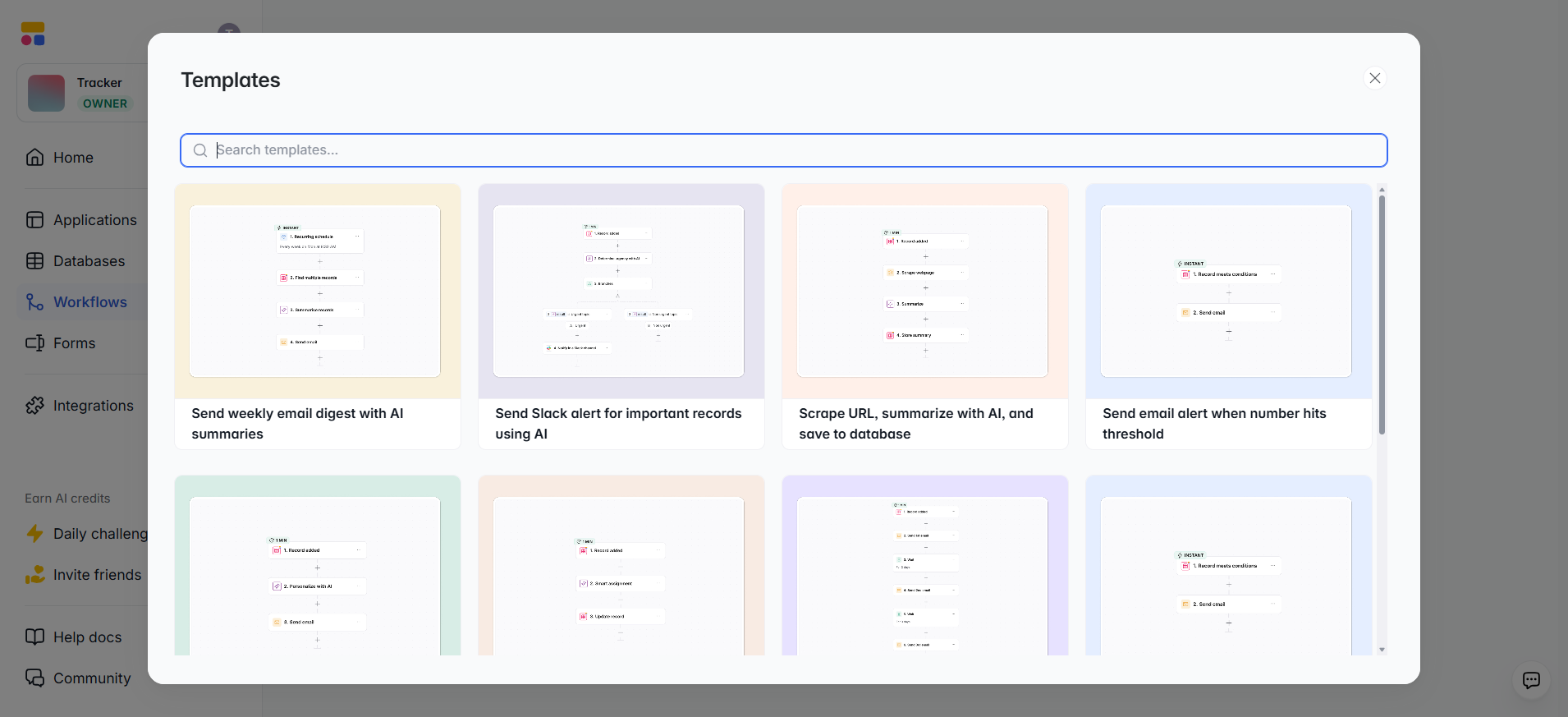Open Forms in the sidebar
This screenshot has height=717, width=1568.
pos(74,343)
